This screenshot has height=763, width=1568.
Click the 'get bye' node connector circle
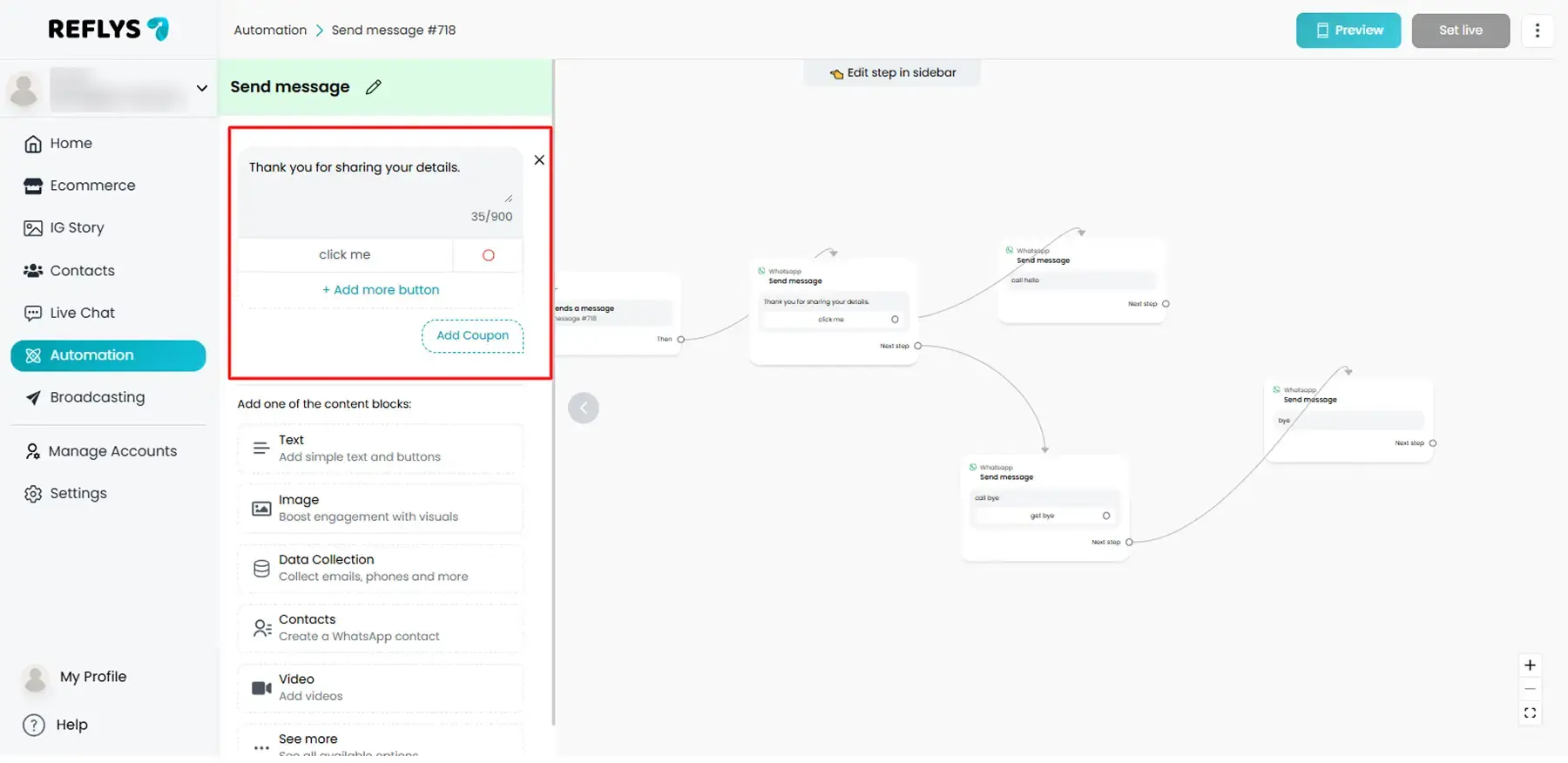point(1106,516)
